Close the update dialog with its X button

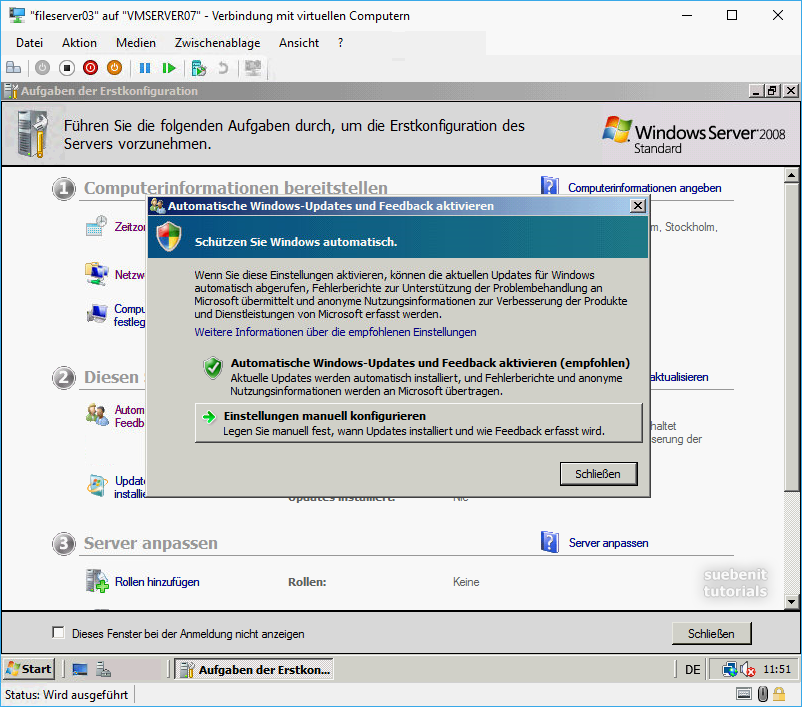(x=638, y=206)
